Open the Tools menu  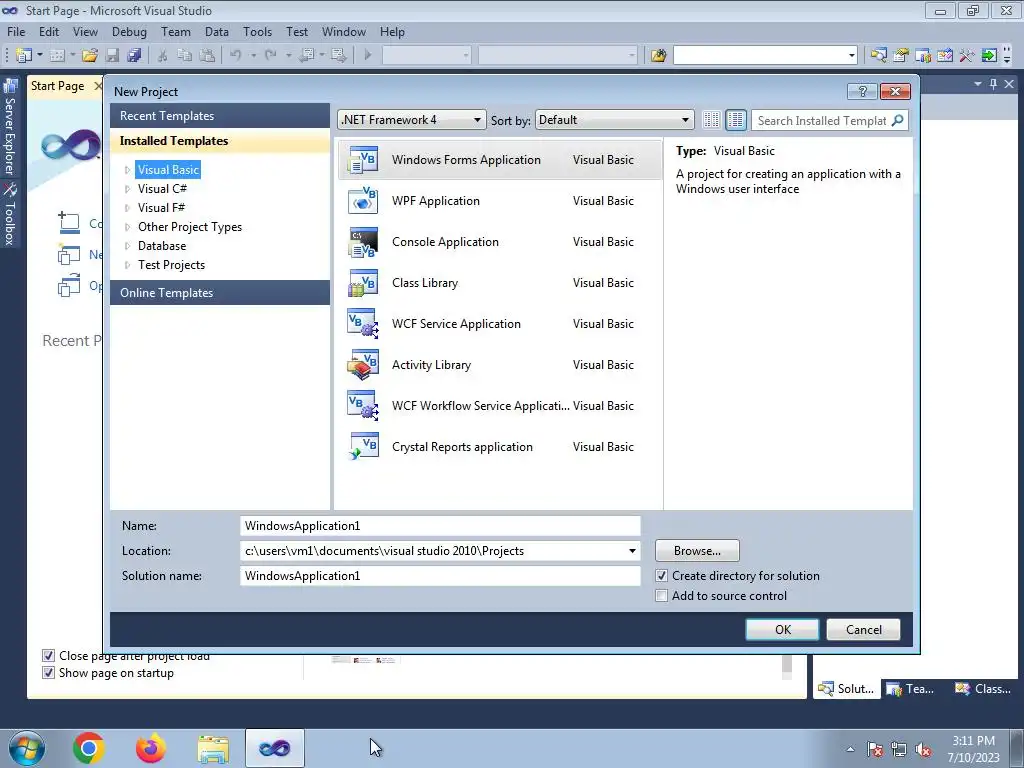click(257, 31)
